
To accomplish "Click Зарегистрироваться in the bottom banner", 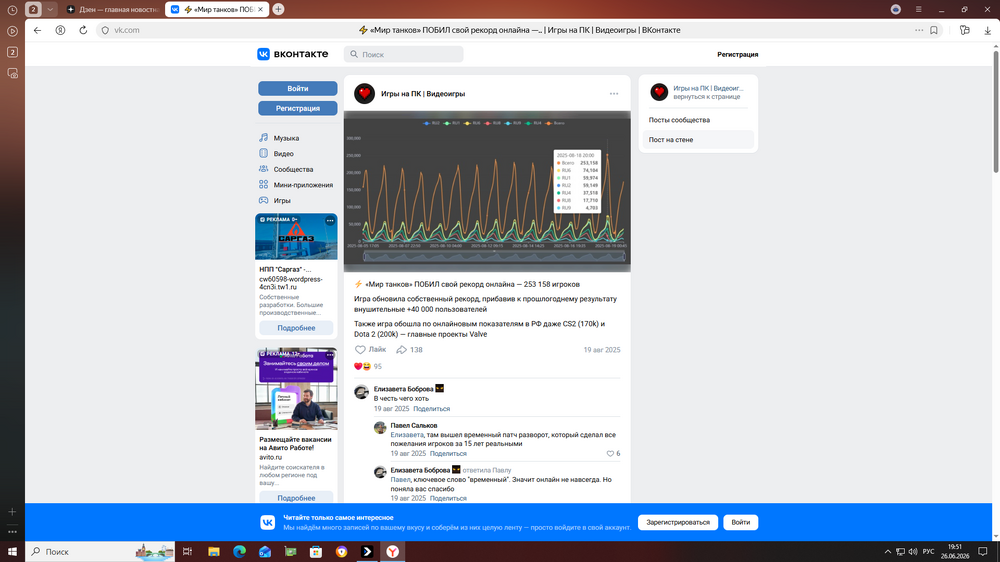I will tap(678, 522).
